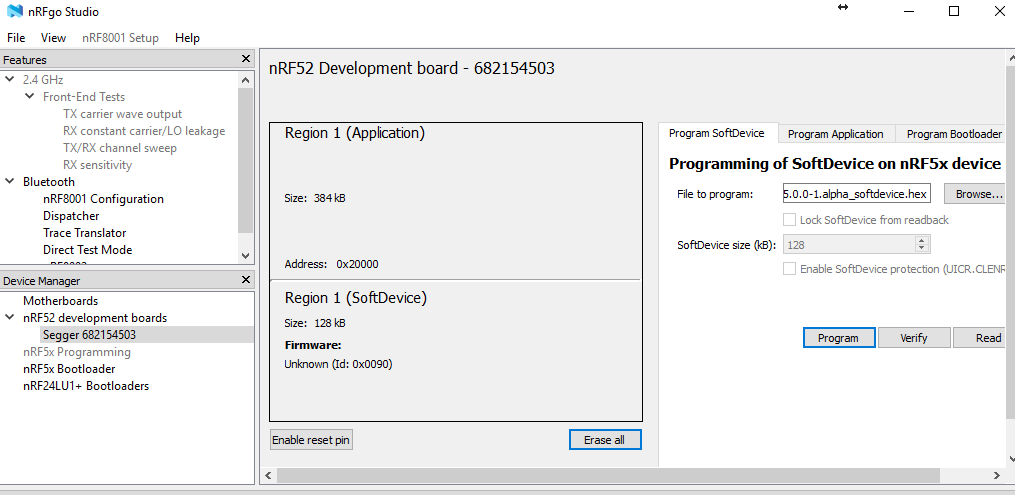Select Segger 682154503 device
1015x495 pixels.
(x=89, y=335)
